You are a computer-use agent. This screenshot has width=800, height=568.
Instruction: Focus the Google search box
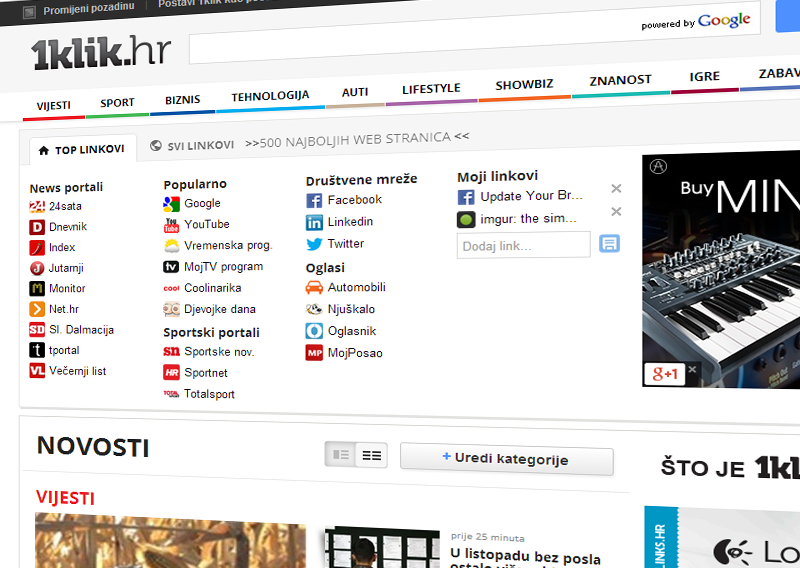coord(474,35)
